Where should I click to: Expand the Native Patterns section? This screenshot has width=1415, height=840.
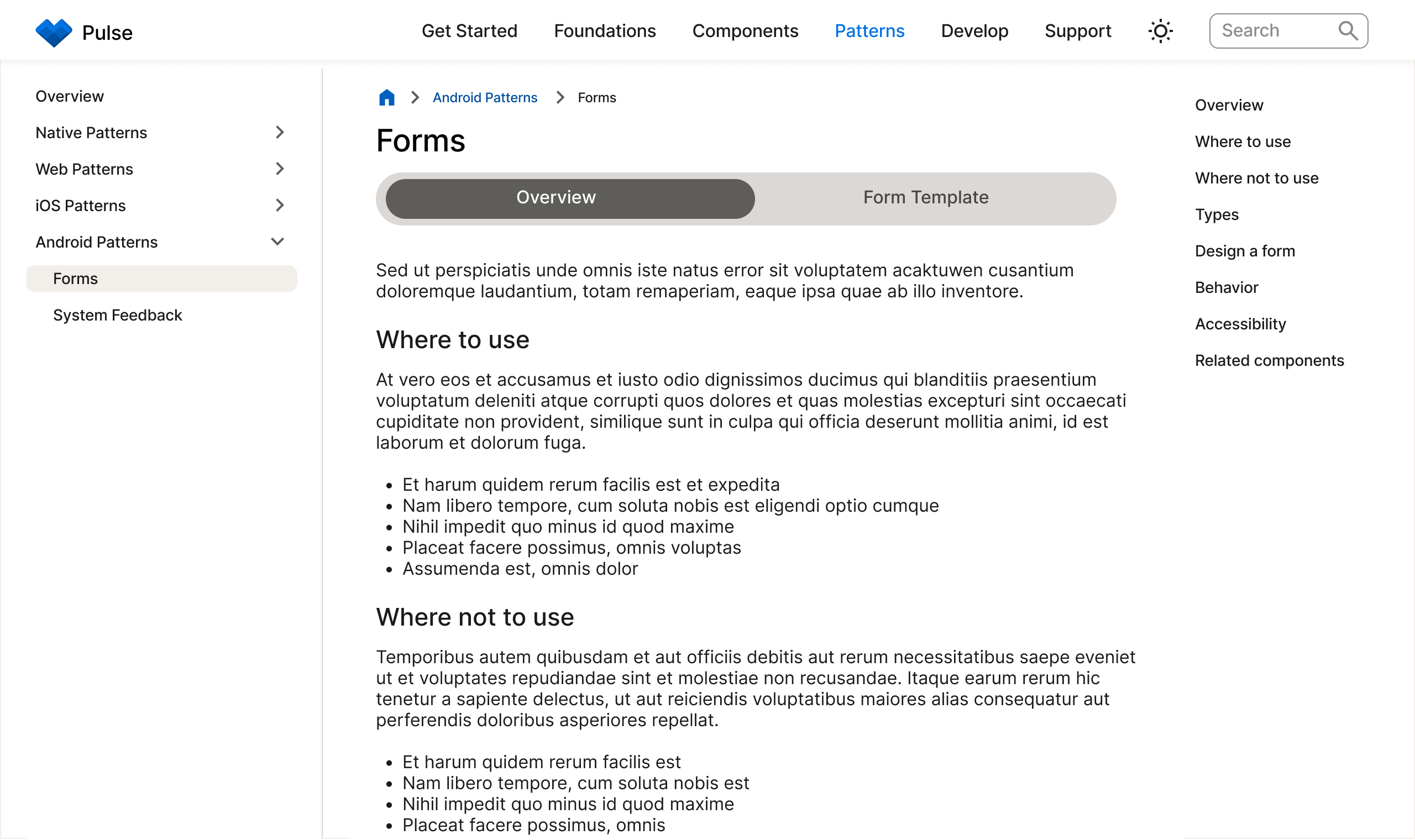[x=280, y=133]
